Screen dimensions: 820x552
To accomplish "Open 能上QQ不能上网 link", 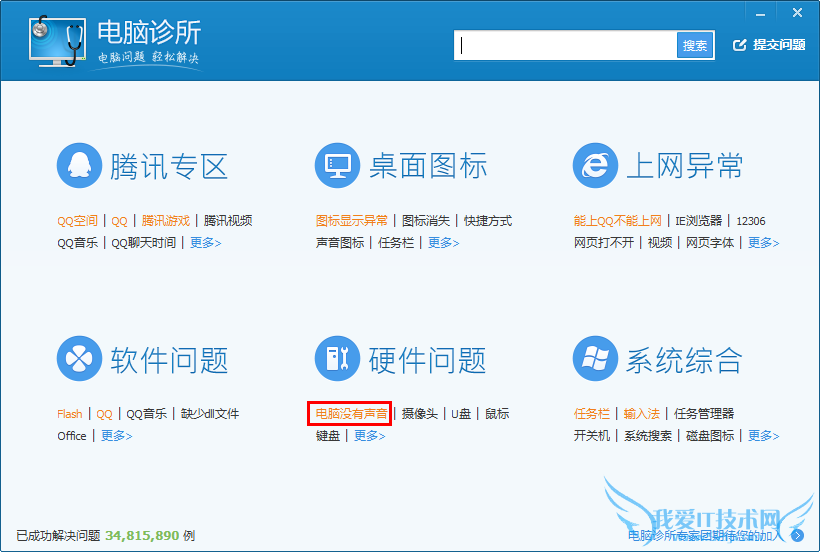I will point(618,221).
